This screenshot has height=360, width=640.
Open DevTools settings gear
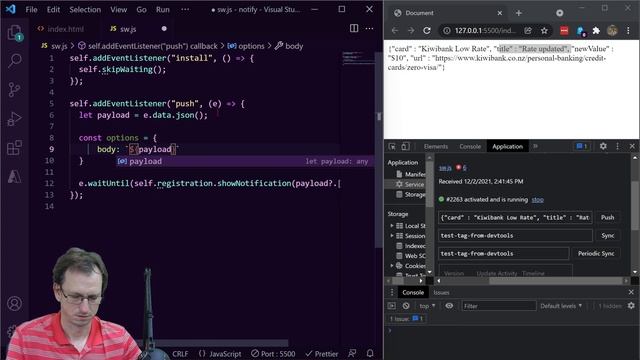pyautogui.click(x=603, y=146)
